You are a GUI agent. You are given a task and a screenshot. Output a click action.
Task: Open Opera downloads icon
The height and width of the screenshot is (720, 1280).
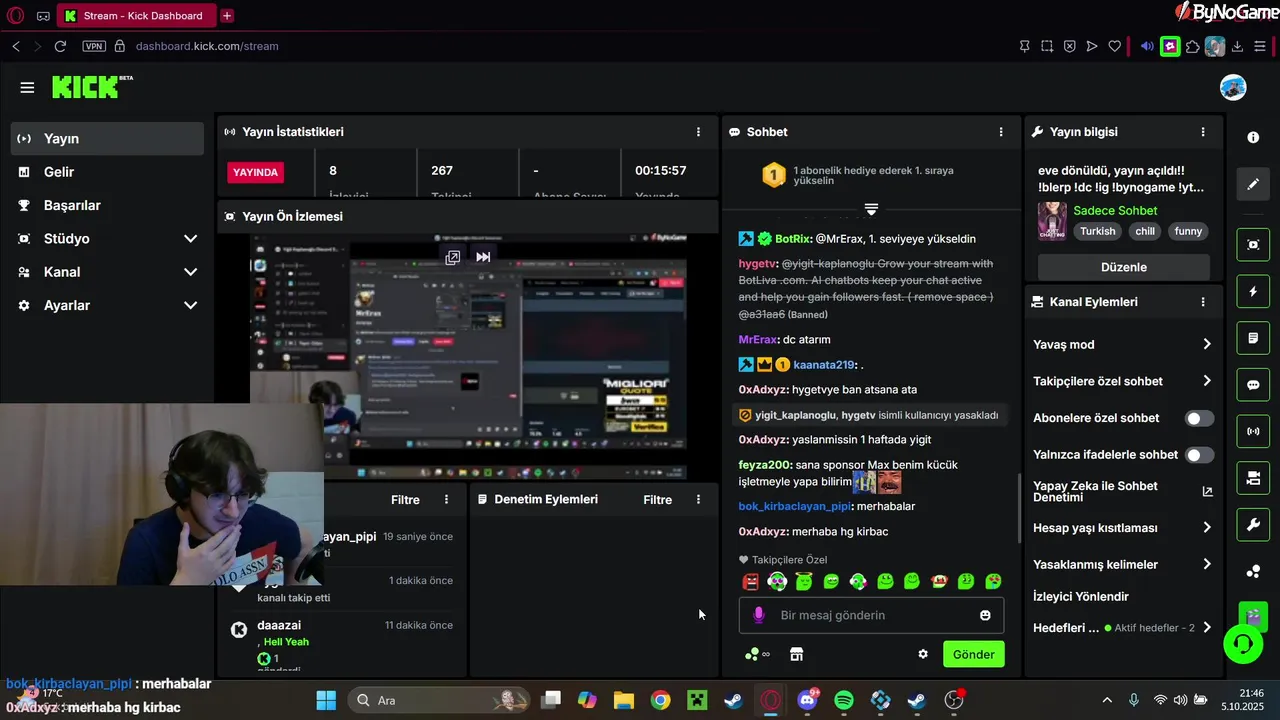pos(1237,46)
